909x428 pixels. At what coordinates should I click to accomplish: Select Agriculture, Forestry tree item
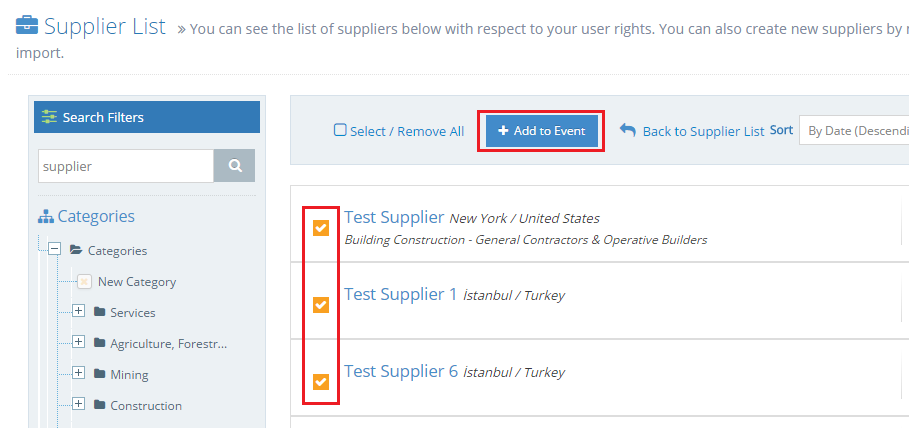pyautogui.click(x=169, y=344)
